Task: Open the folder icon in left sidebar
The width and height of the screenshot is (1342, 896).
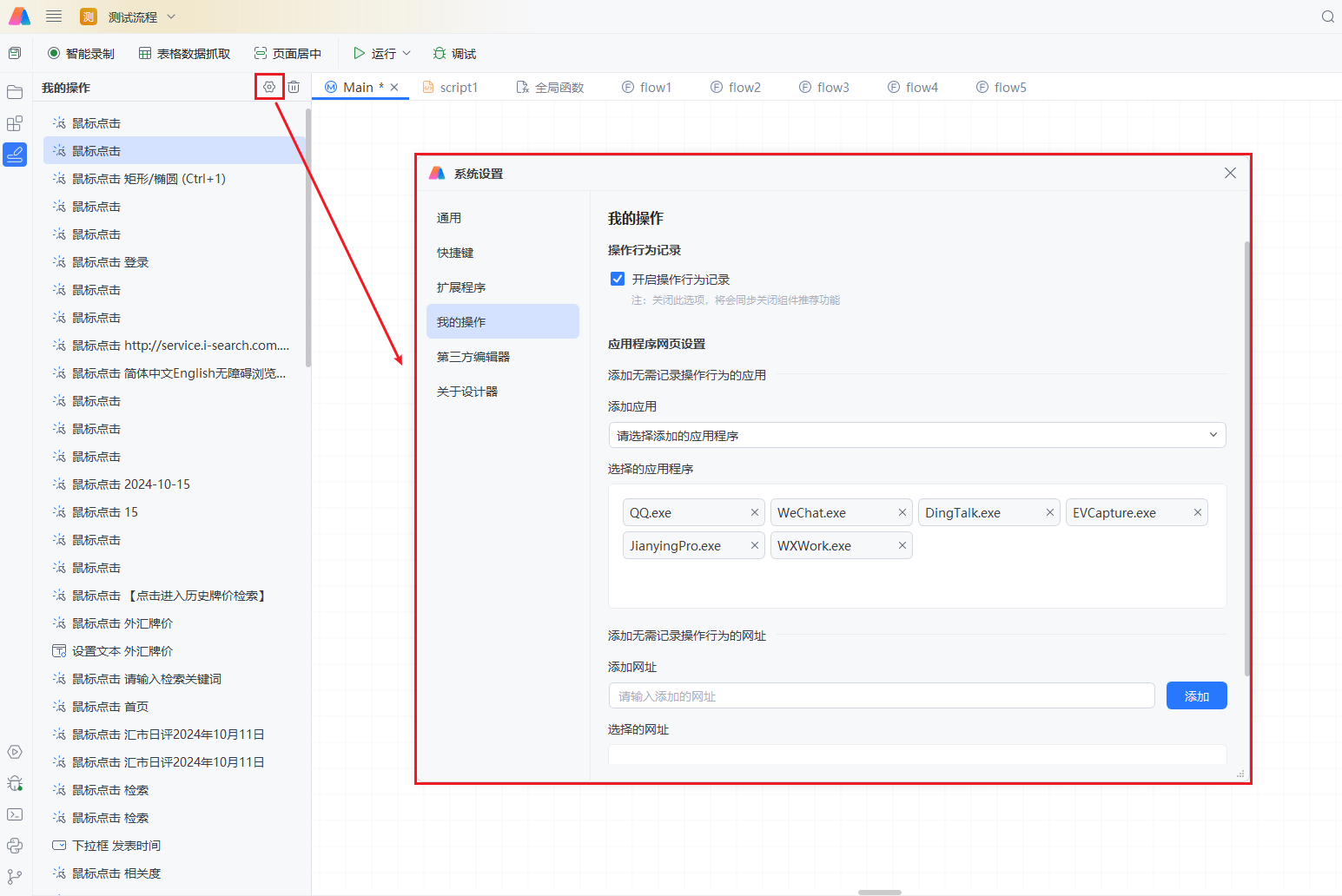Action: point(15,92)
